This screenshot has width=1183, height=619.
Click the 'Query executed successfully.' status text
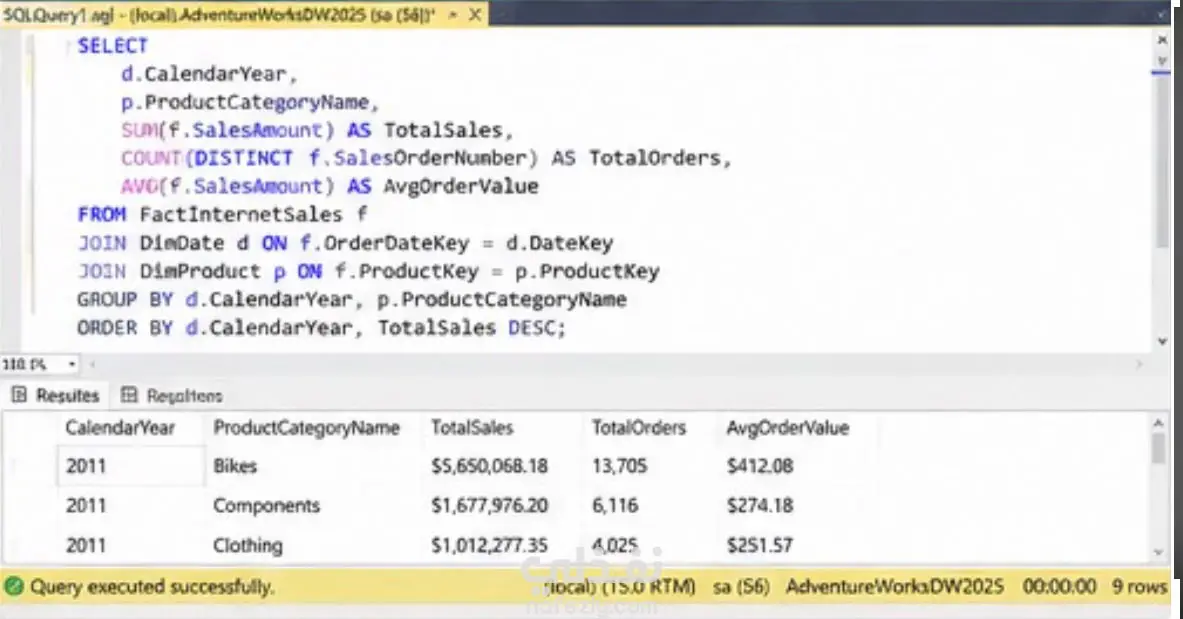pos(152,587)
